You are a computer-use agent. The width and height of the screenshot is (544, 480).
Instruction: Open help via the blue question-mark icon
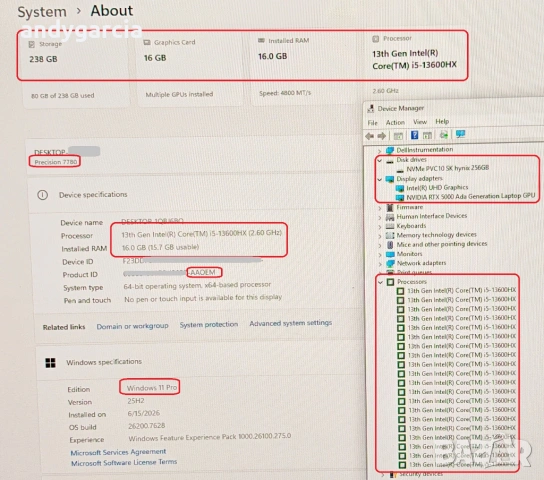414,135
